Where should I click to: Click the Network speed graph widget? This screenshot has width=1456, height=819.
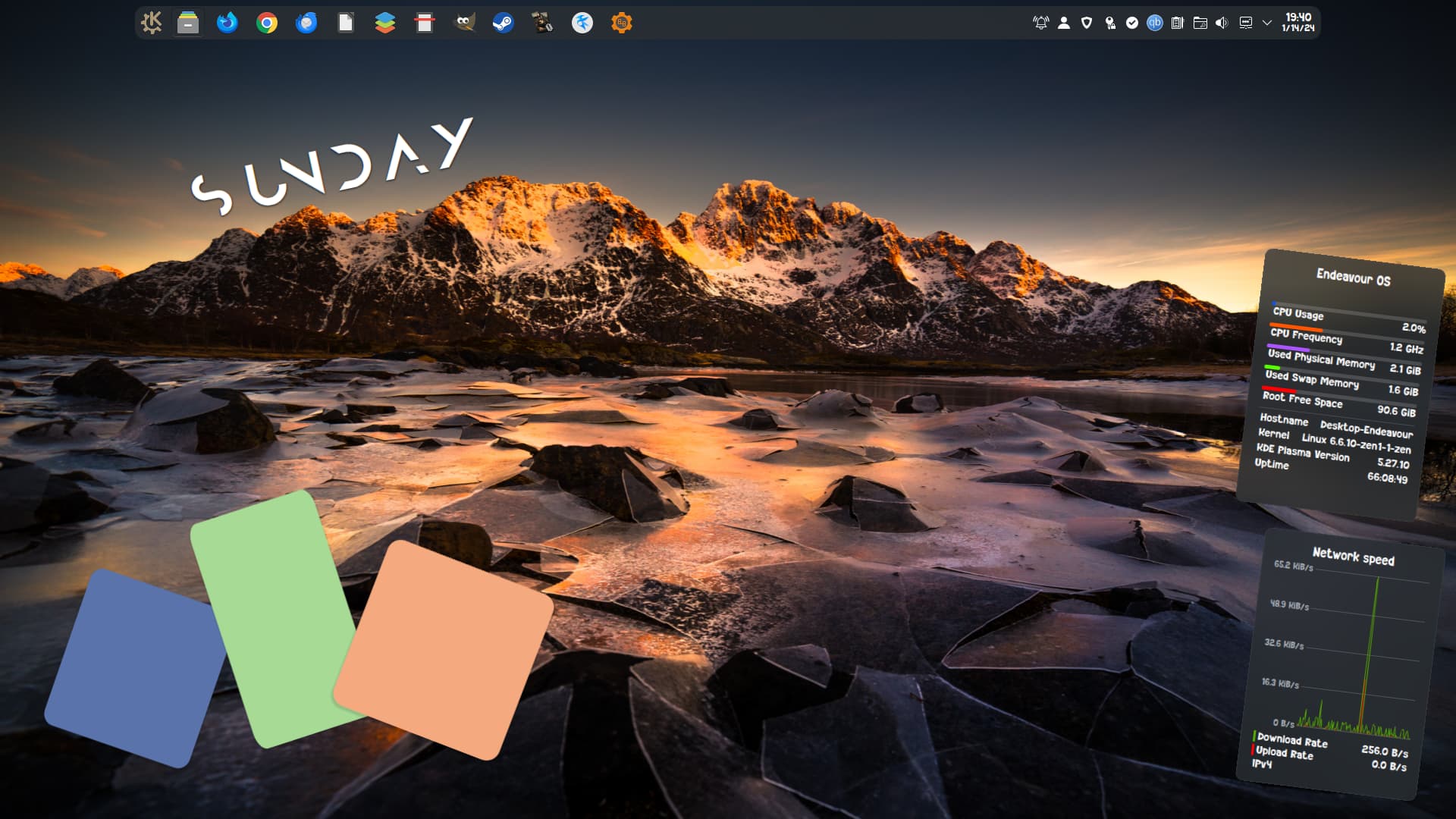[x=1341, y=660]
